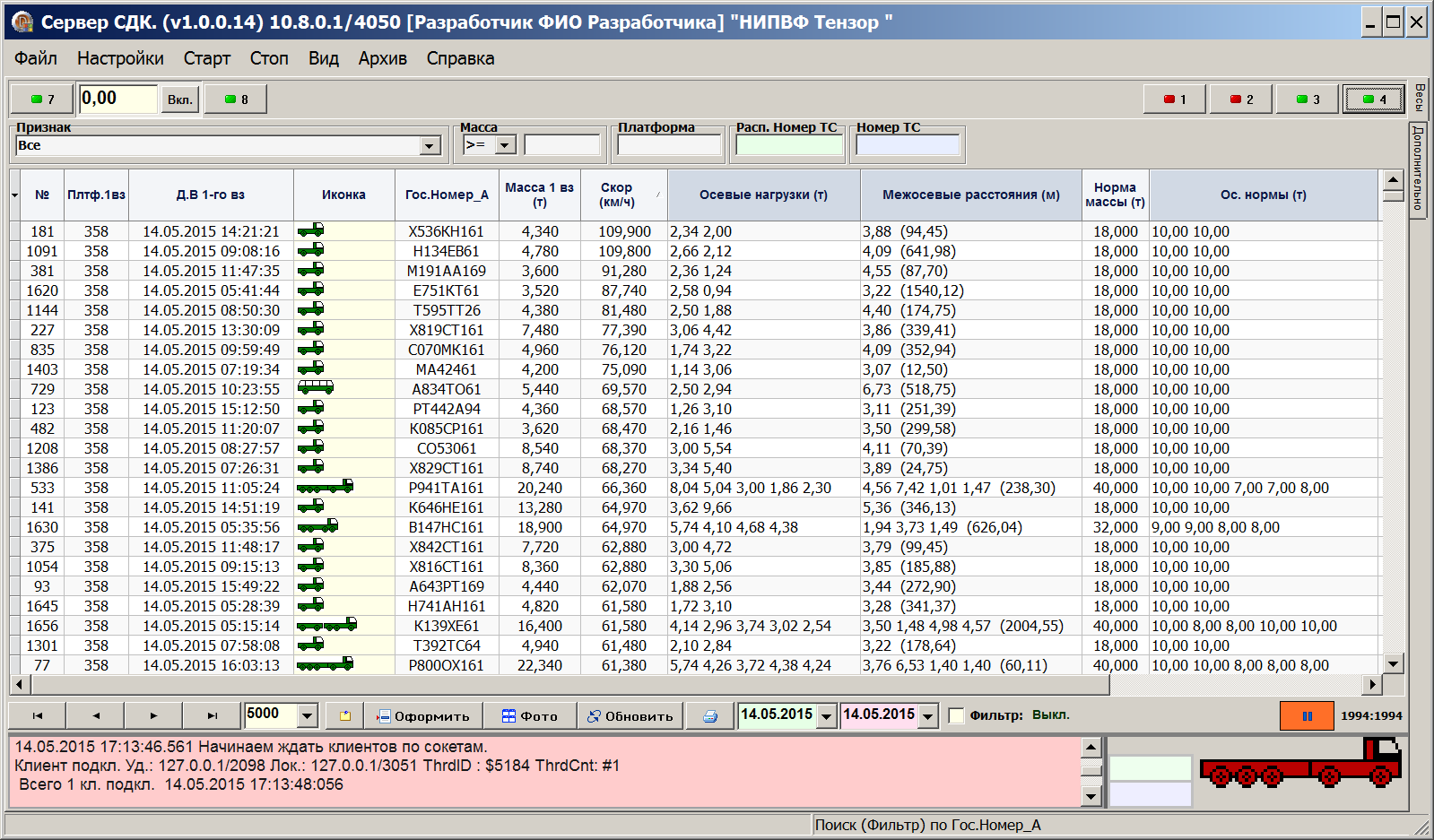
Task: Go to first record navigation arrow
Action: [38, 716]
